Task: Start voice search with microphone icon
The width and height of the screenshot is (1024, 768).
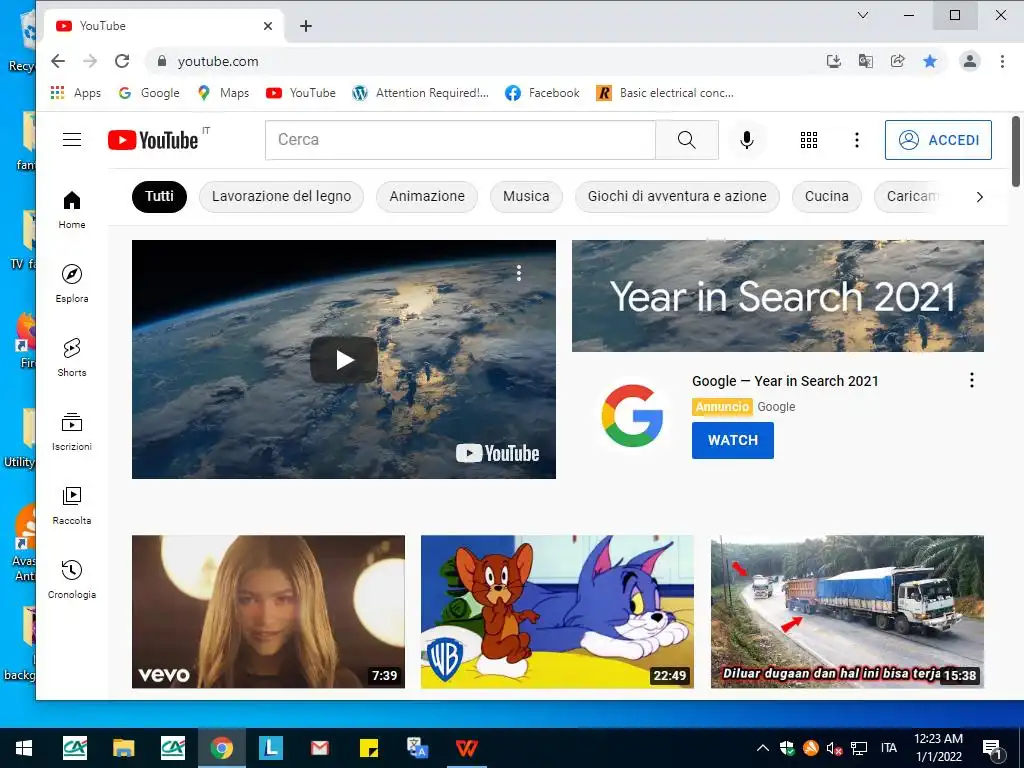Action: pos(746,140)
